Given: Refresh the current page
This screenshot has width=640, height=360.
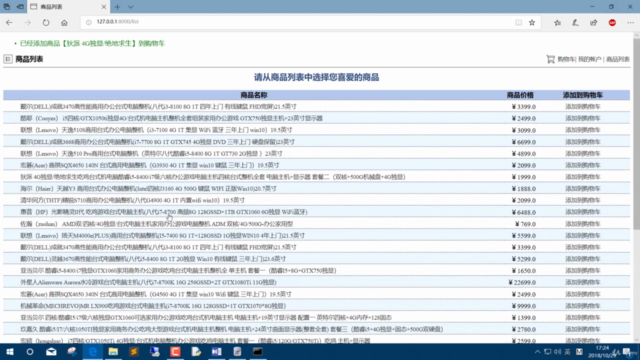Looking at the screenshot, I should click(46, 23).
